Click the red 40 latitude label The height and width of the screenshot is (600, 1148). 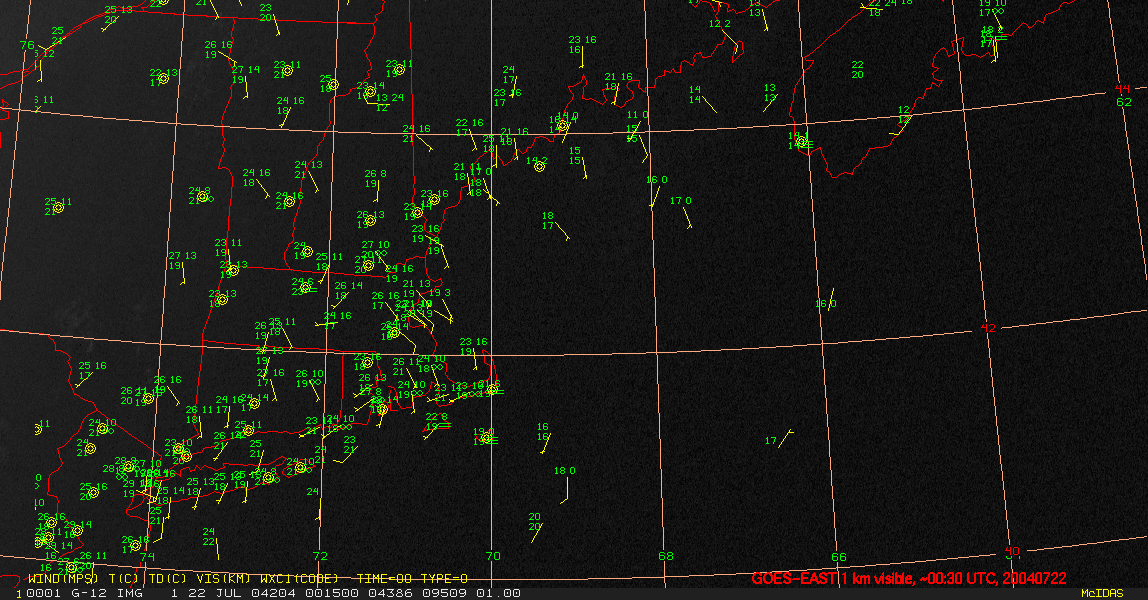coord(1012,550)
